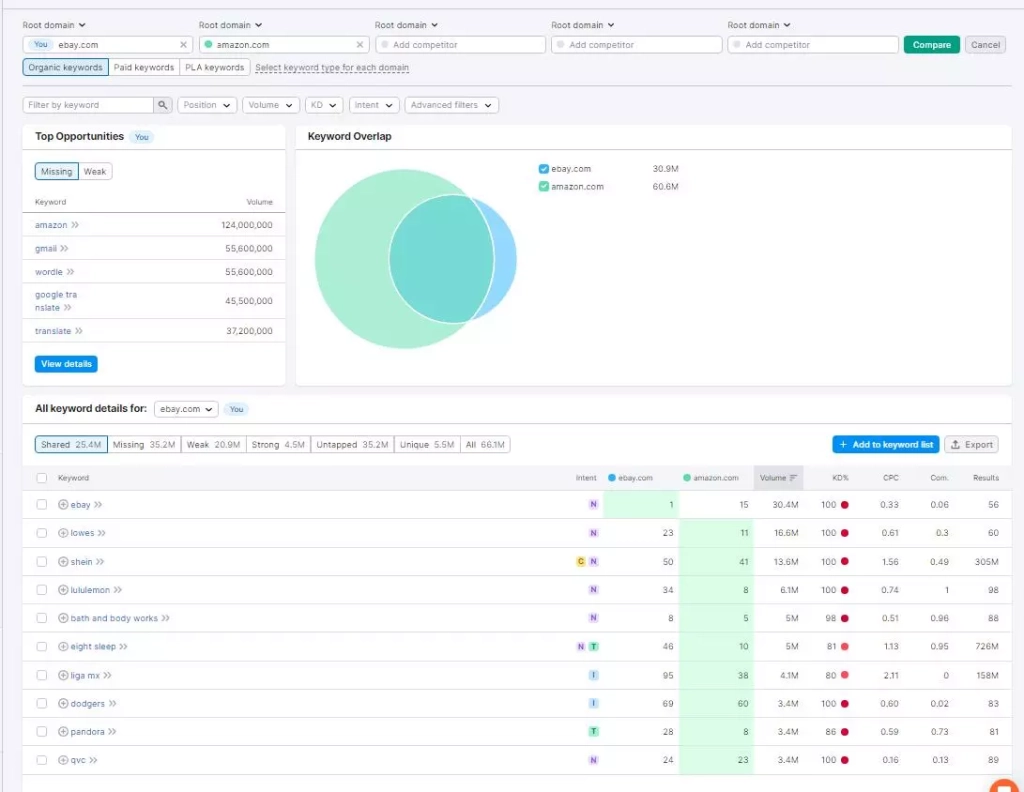
Task: Expand the Advanced filters dropdown
Action: (x=451, y=105)
